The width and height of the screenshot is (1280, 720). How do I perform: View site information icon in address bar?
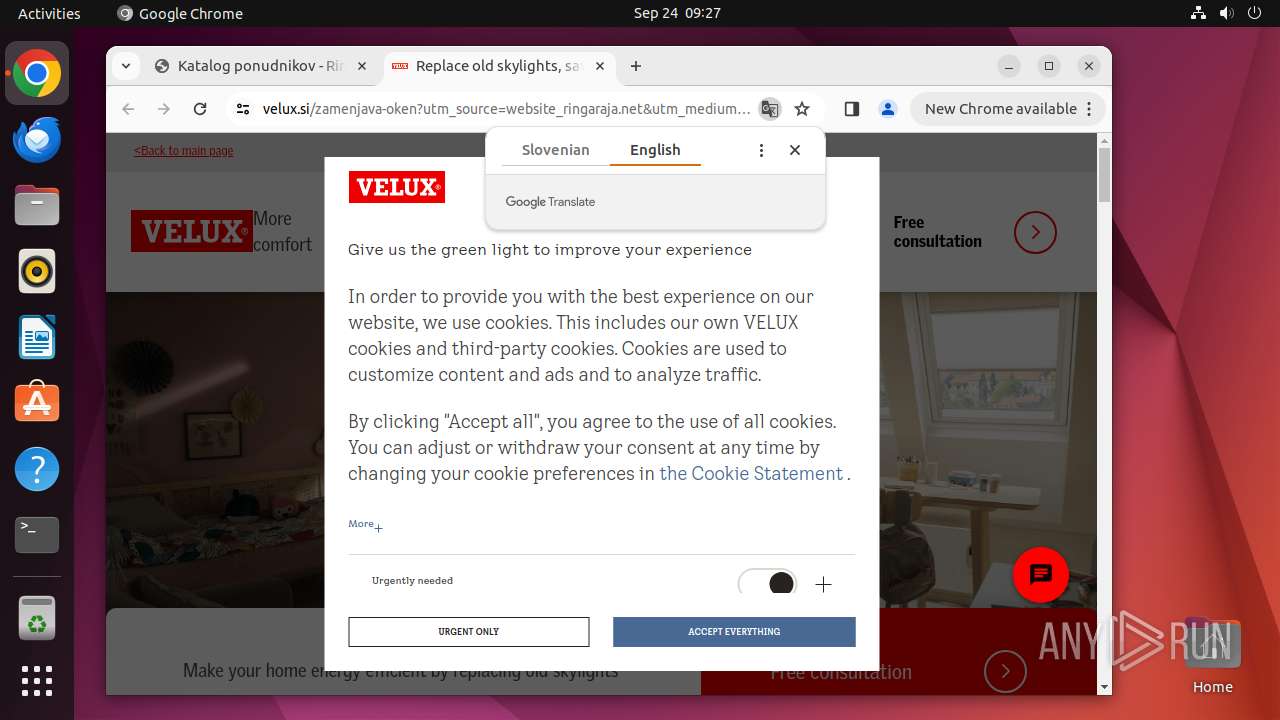(242, 109)
